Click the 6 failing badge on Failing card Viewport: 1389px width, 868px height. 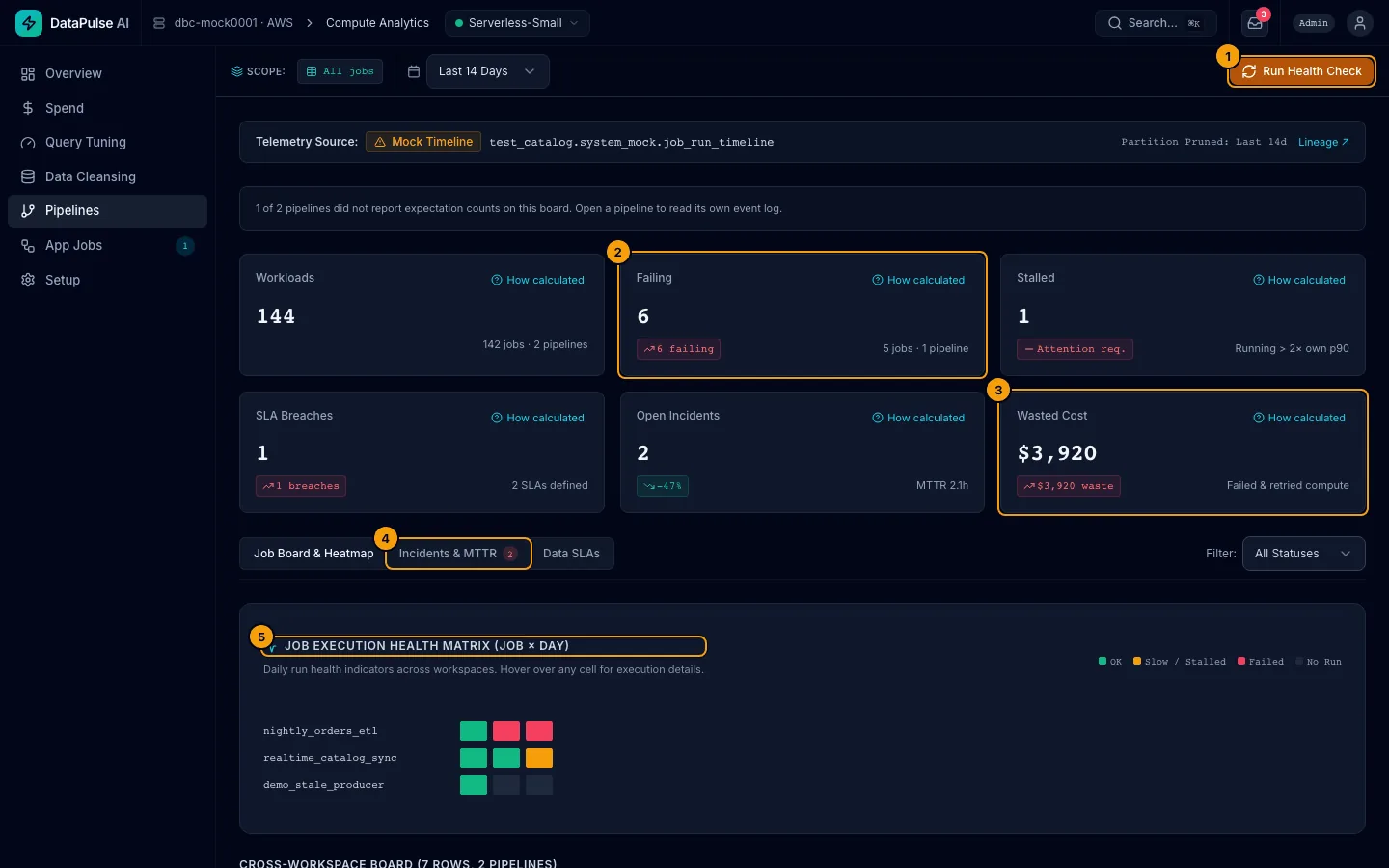[678, 349]
